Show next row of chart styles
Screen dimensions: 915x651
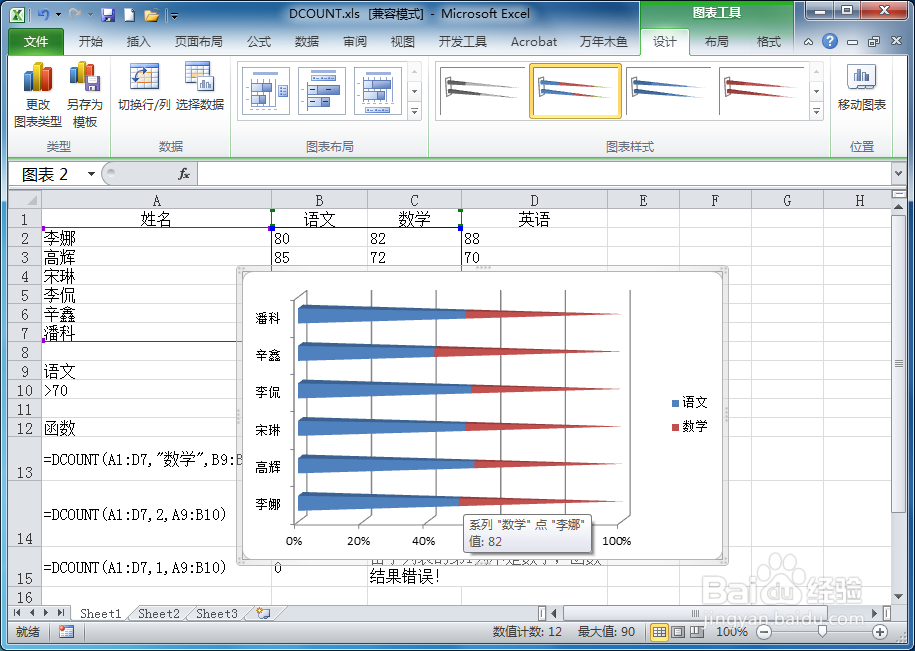click(x=816, y=92)
